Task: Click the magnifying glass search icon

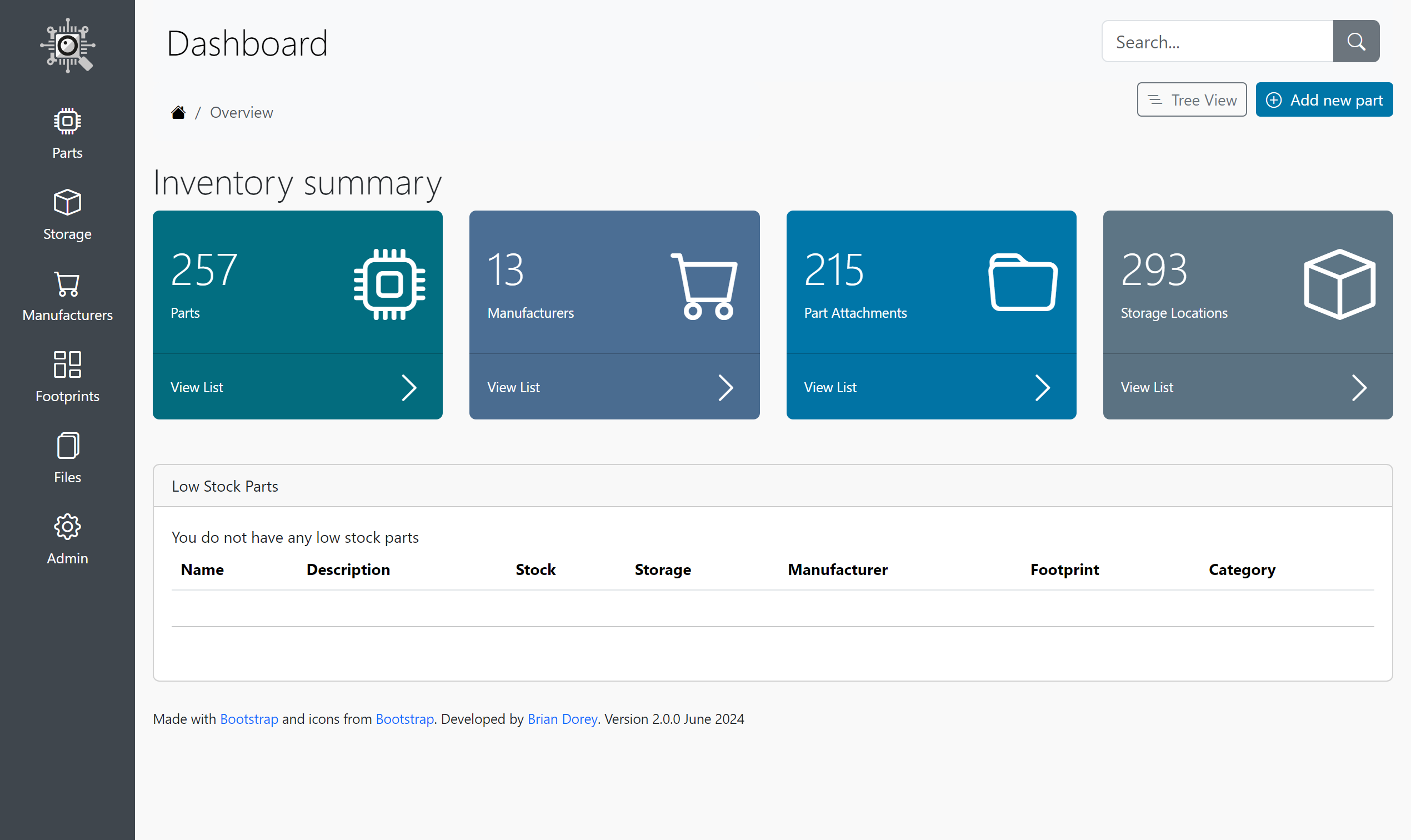Action: (x=1355, y=41)
